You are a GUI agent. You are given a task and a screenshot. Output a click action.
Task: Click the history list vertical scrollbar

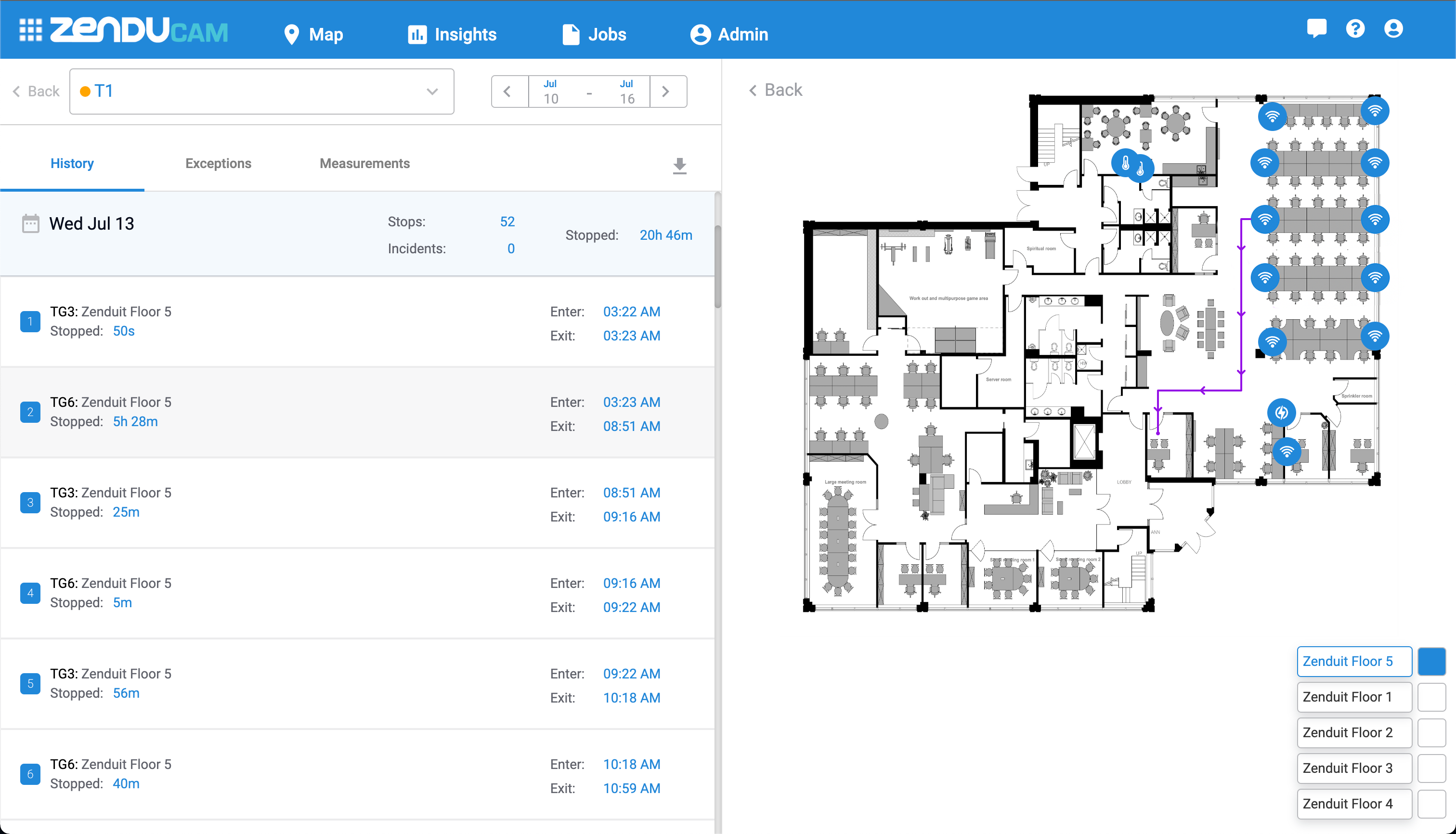(717, 266)
